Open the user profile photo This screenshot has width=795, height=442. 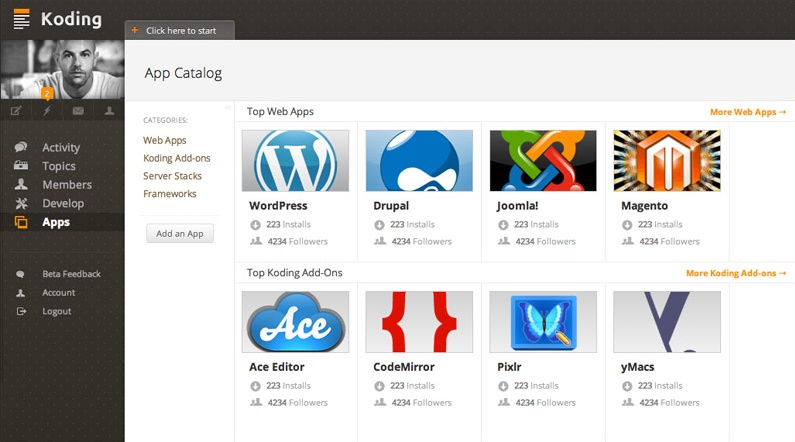(x=62, y=69)
